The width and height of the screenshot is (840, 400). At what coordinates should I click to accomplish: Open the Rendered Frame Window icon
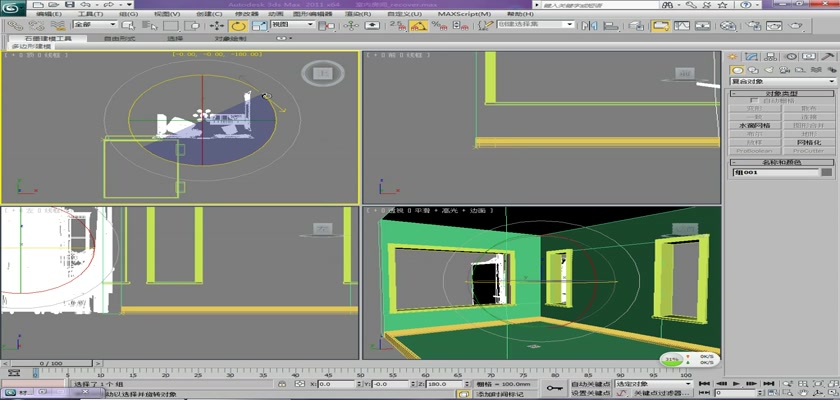[774, 25]
